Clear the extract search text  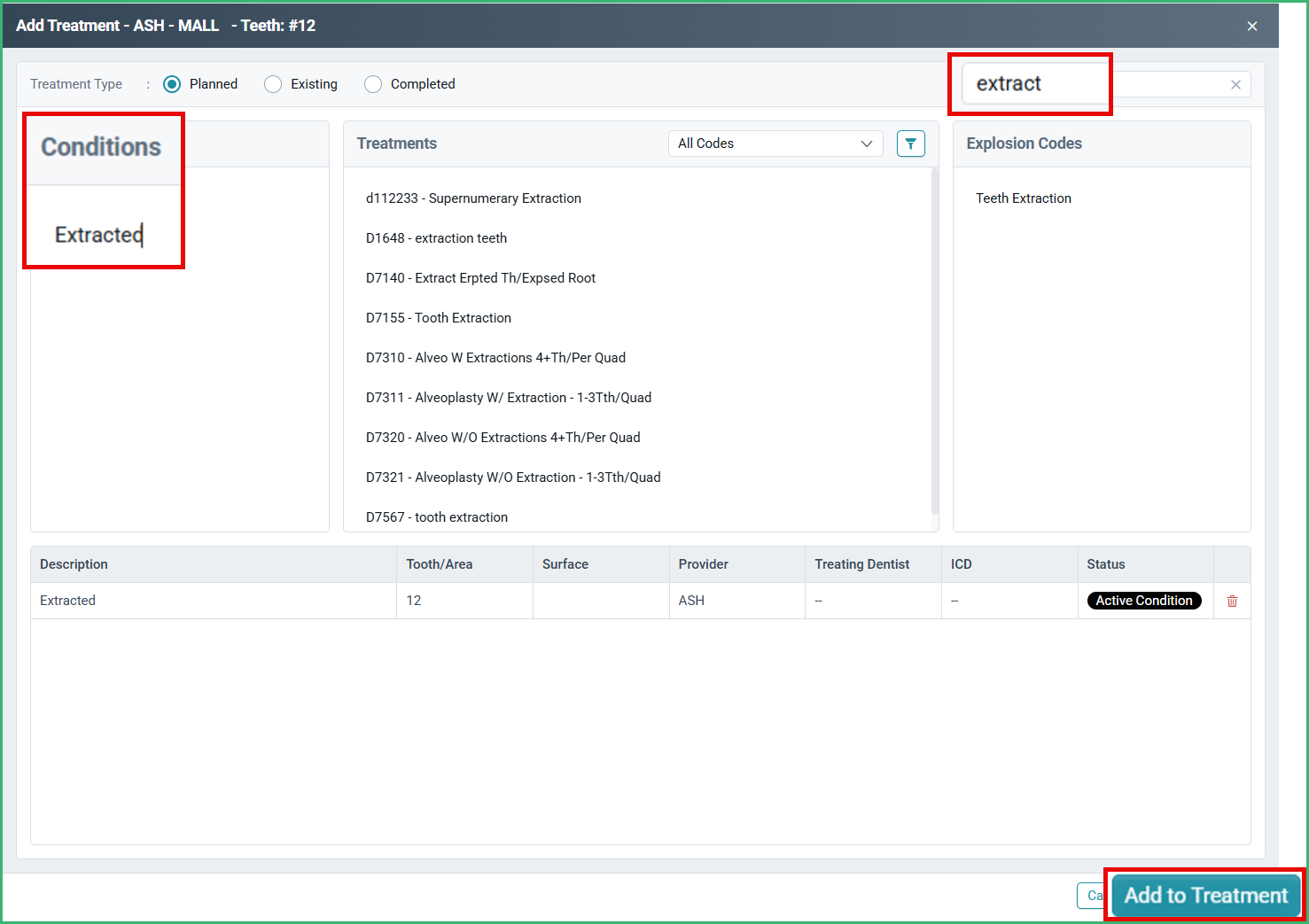(1235, 84)
